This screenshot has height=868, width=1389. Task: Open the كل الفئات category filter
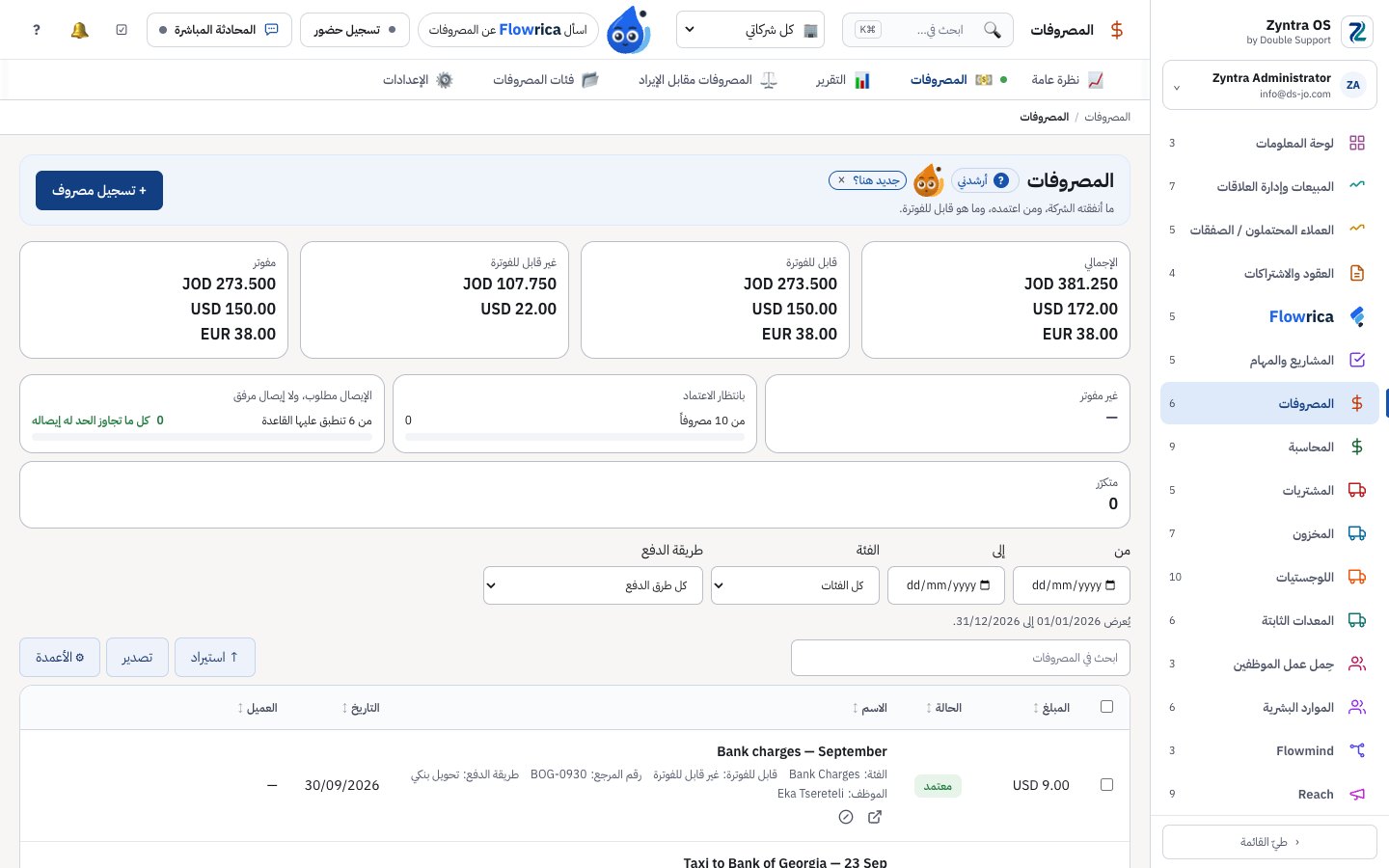[x=795, y=585]
